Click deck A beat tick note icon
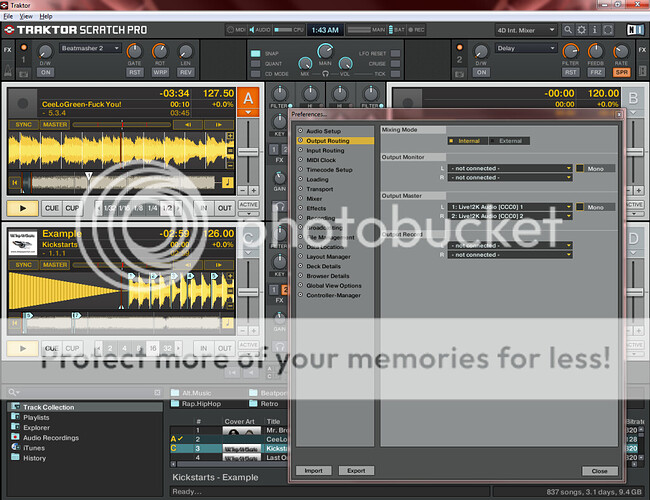This screenshot has height=500, width=650. coord(228,182)
